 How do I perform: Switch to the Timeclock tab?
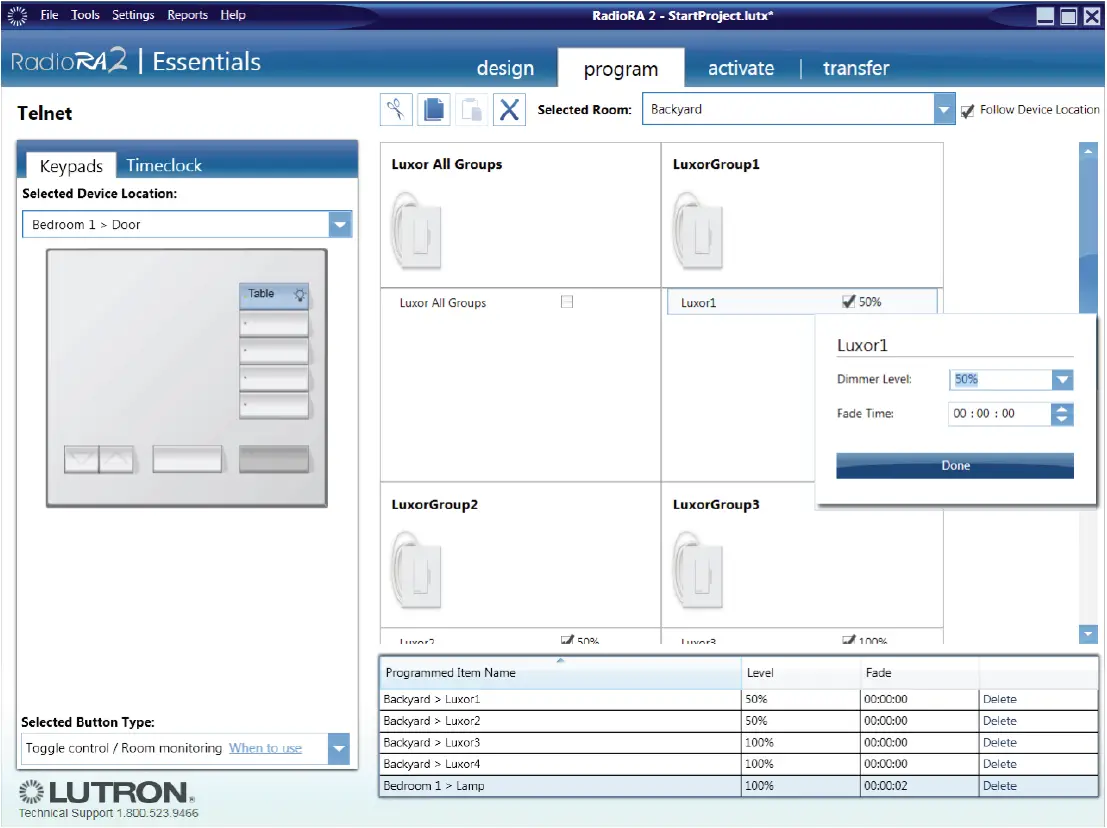[164, 166]
